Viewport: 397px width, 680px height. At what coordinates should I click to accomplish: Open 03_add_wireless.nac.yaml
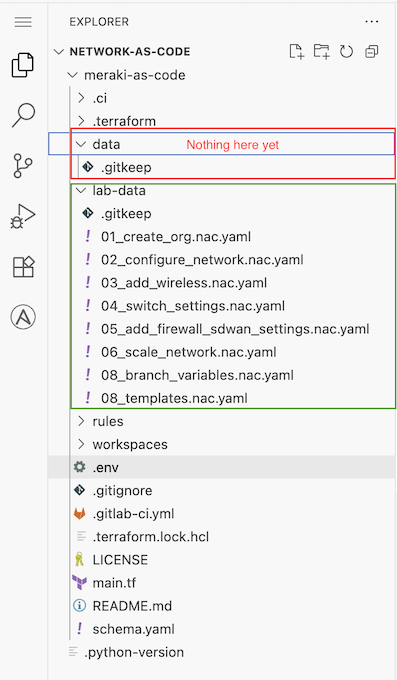tap(184, 283)
